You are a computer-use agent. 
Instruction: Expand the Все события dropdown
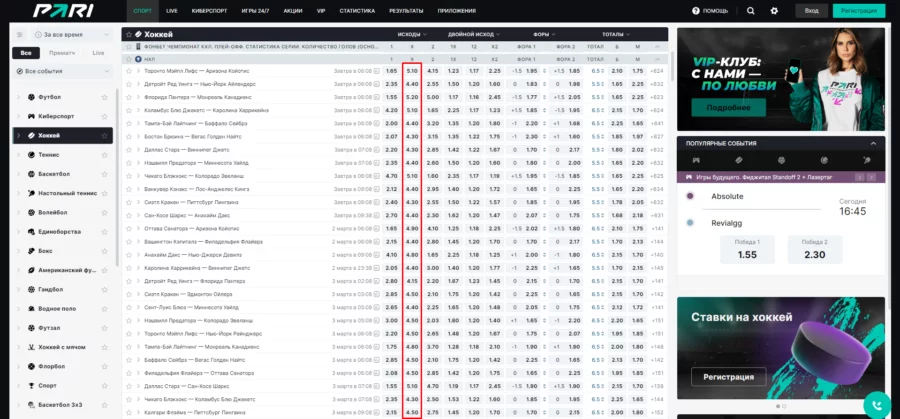pyautogui.click(x=66, y=72)
